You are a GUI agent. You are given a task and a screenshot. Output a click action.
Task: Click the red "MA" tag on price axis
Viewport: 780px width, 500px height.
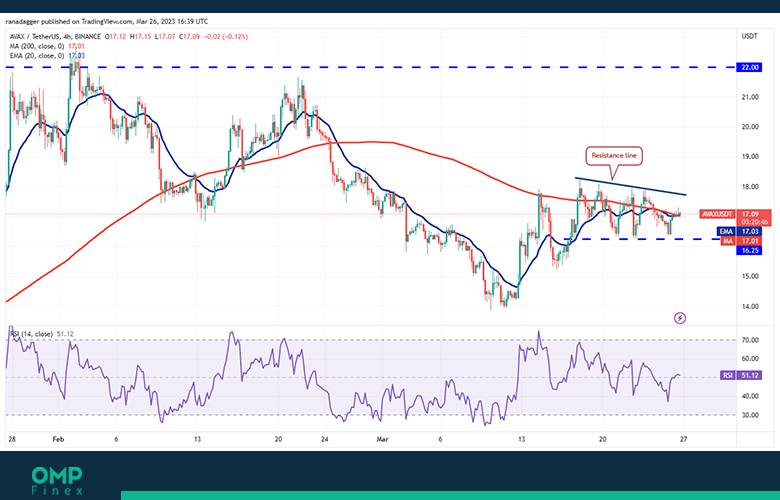[x=727, y=241]
